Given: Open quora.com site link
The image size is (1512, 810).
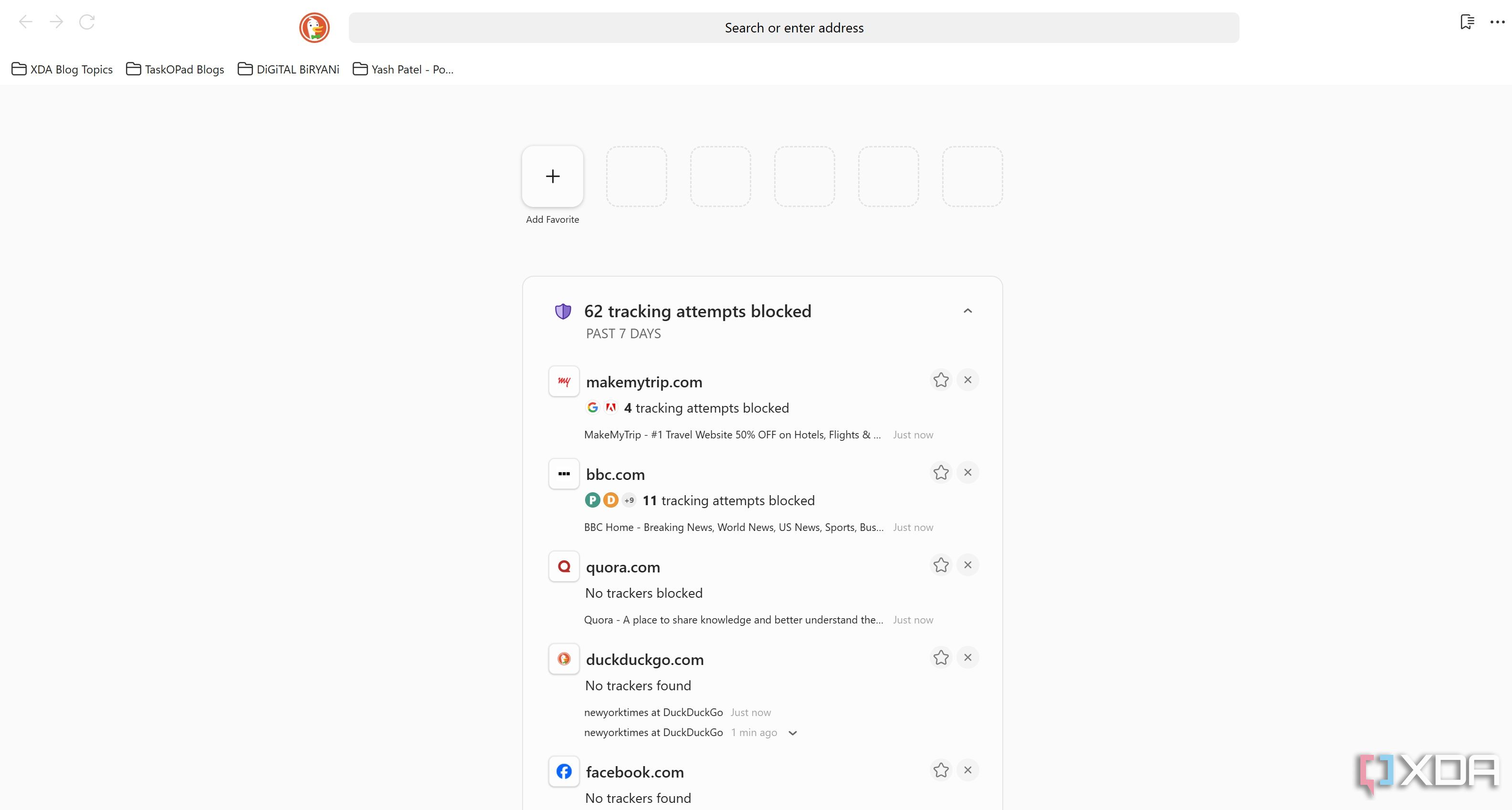Looking at the screenshot, I should coord(623,567).
